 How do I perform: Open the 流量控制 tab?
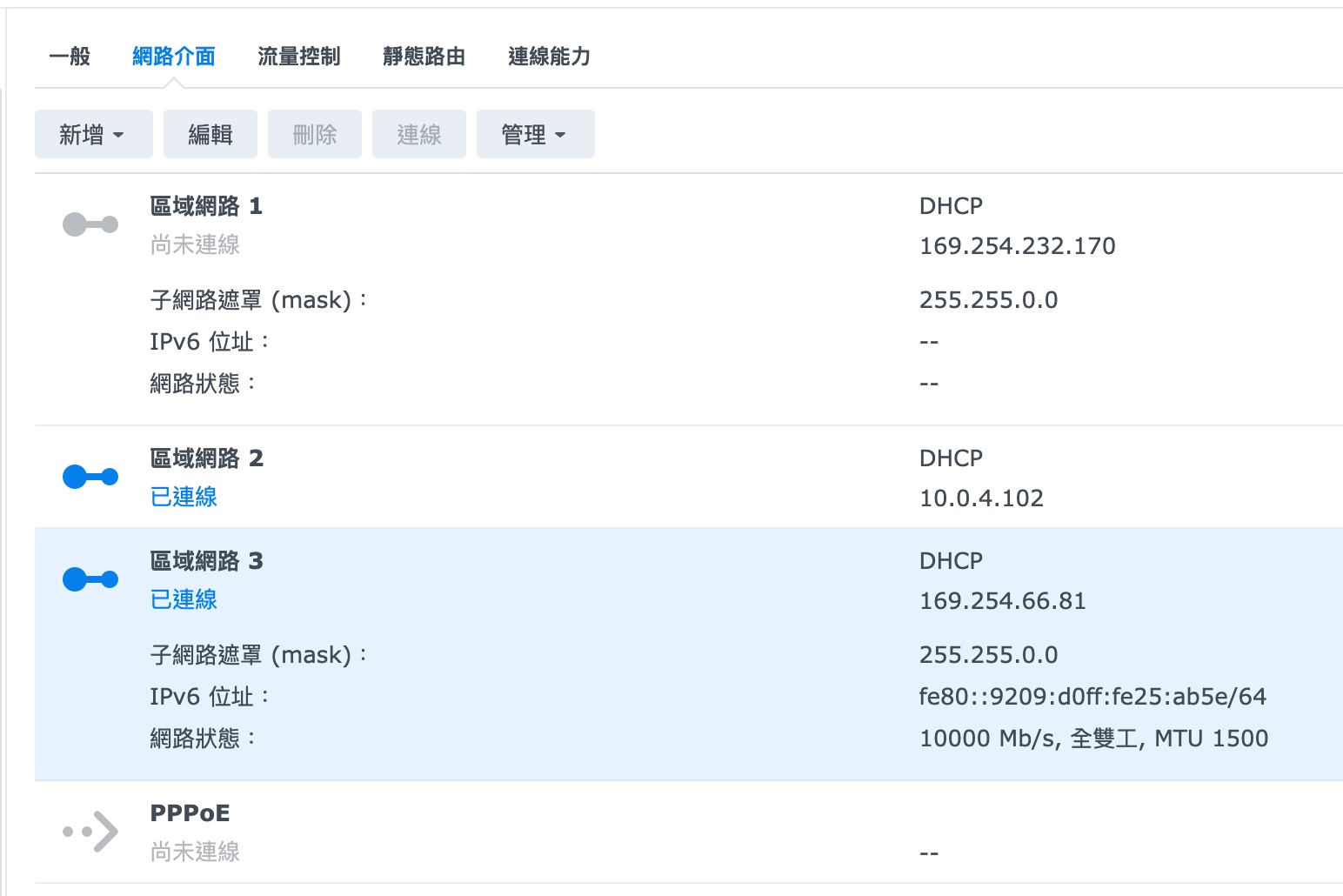tap(298, 57)
